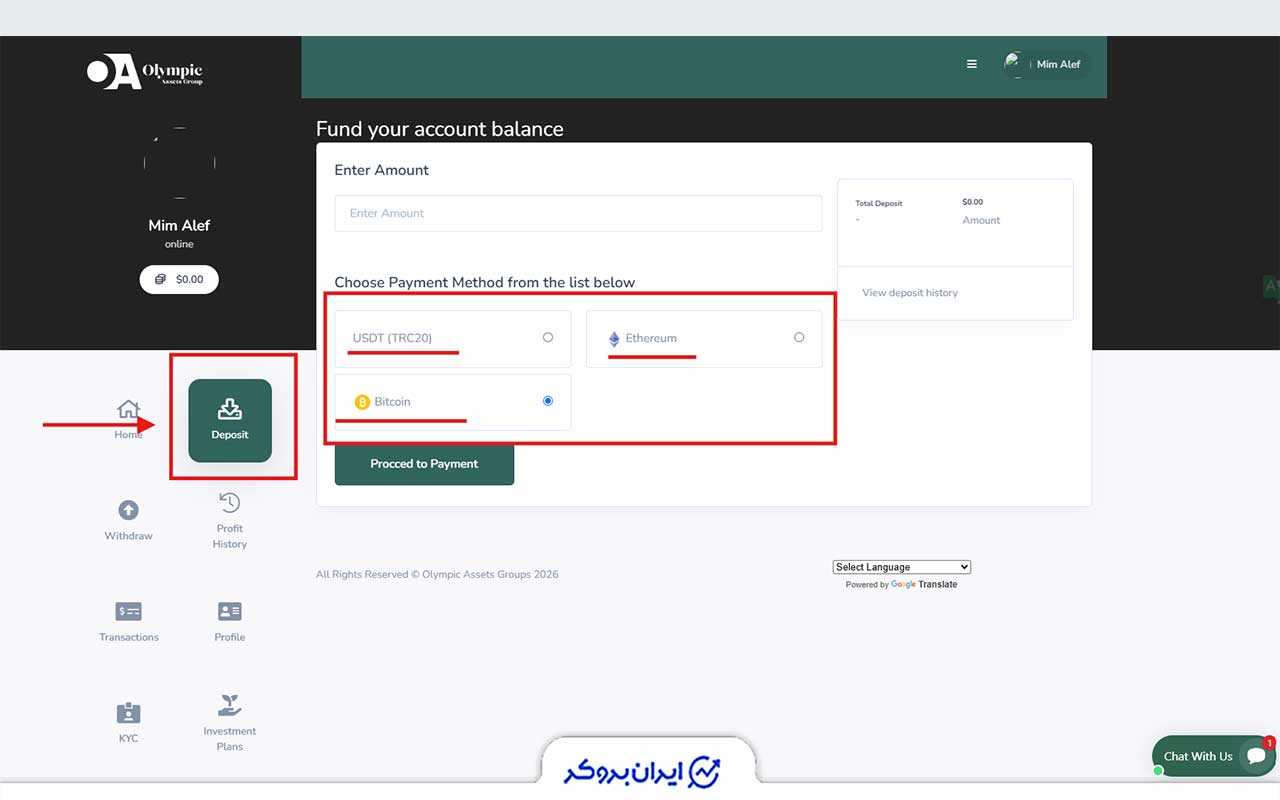
Task: Click the Withdraw up-arrow icon
Action: (128, 510)
